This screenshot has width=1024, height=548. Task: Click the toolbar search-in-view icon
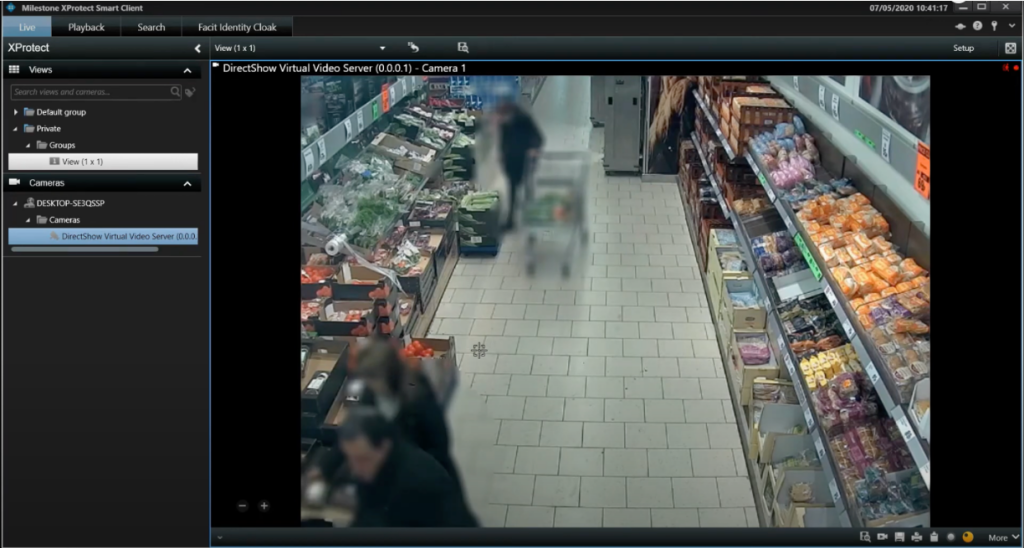[463, 48]
